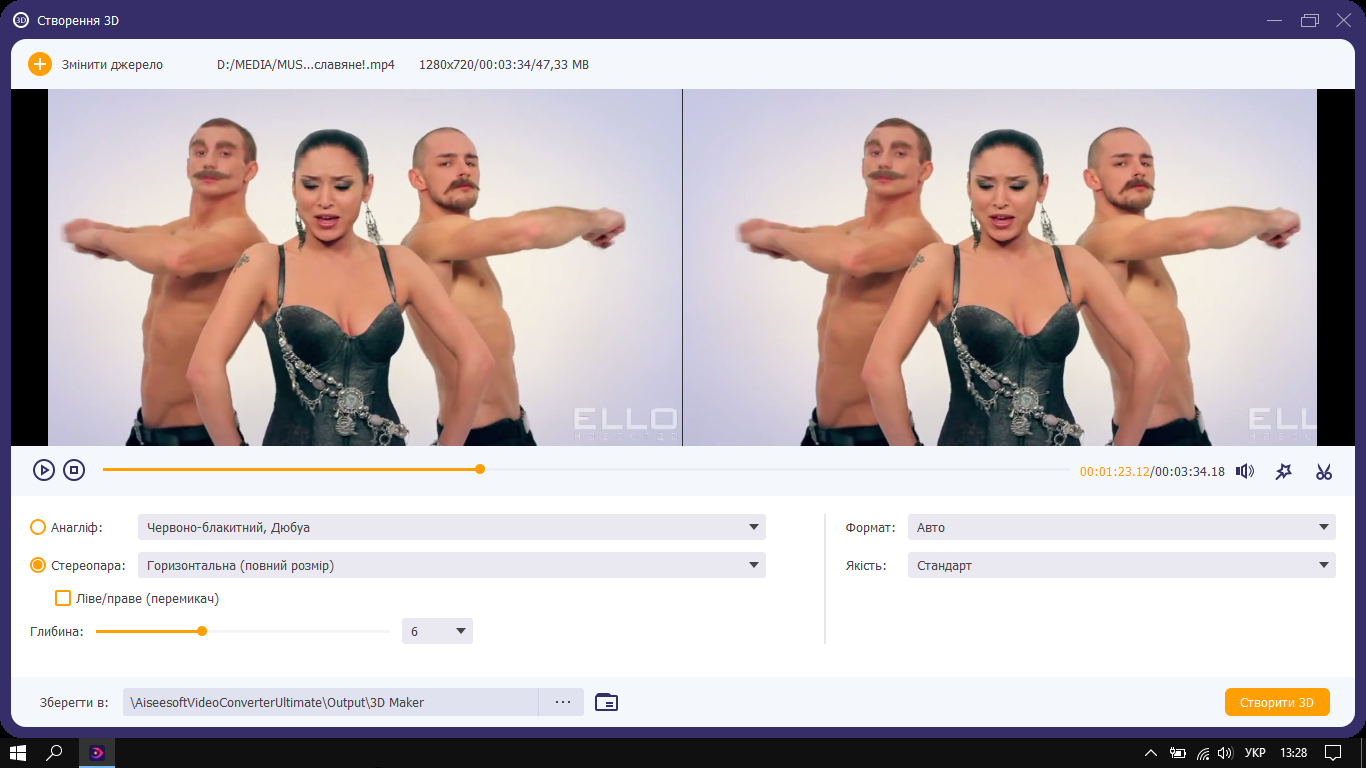Image resolution: width=1366 pixels, height=768 pixels.
Task: Click the source path D:/MEDIA/MUS...славяне!.mp4
Action: pyautogui.click(x=306, y=65)
